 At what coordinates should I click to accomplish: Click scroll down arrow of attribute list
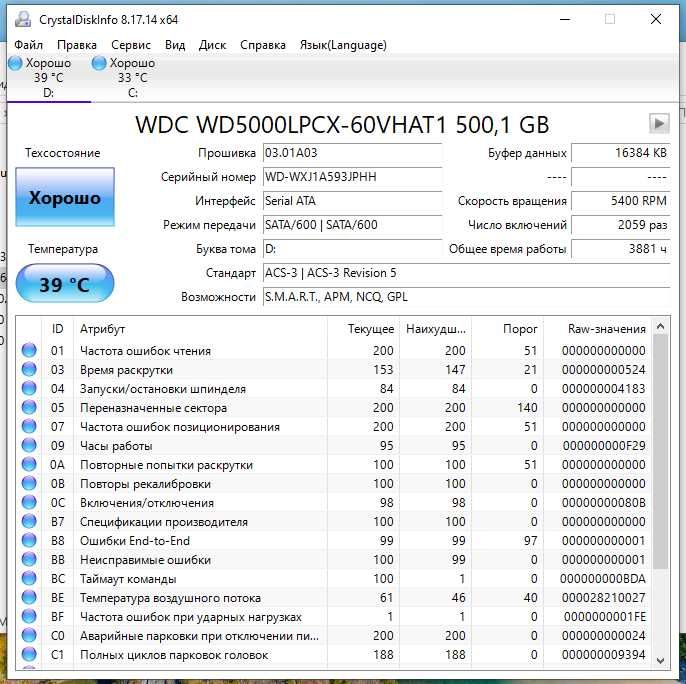[x=661, y=660]
